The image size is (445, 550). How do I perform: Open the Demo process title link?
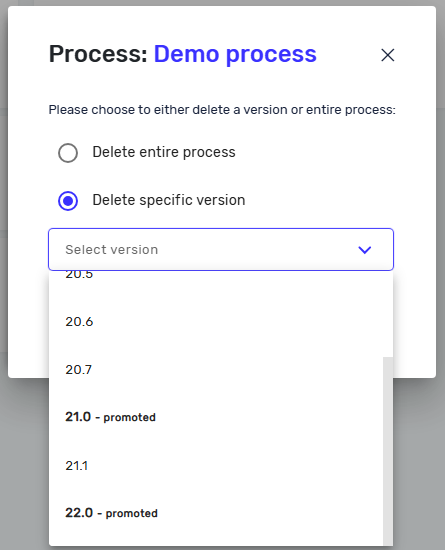pos(235,54)
